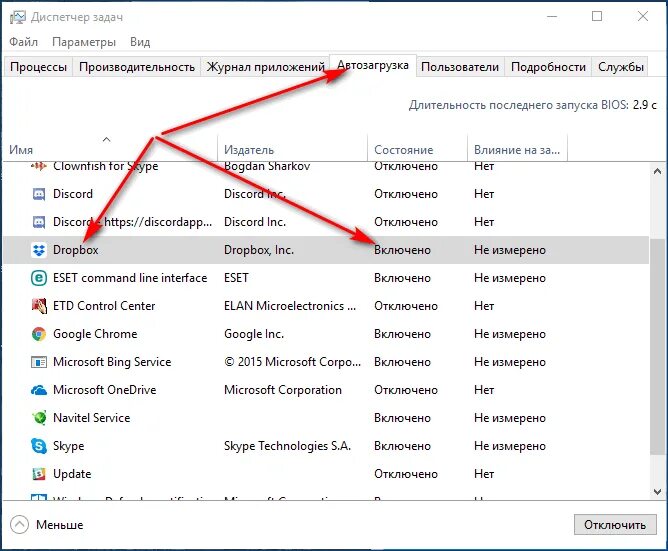Screen dimensions: 668x551
Task: Click Включено status in the Dropbox row
Action: pos(402,250)
